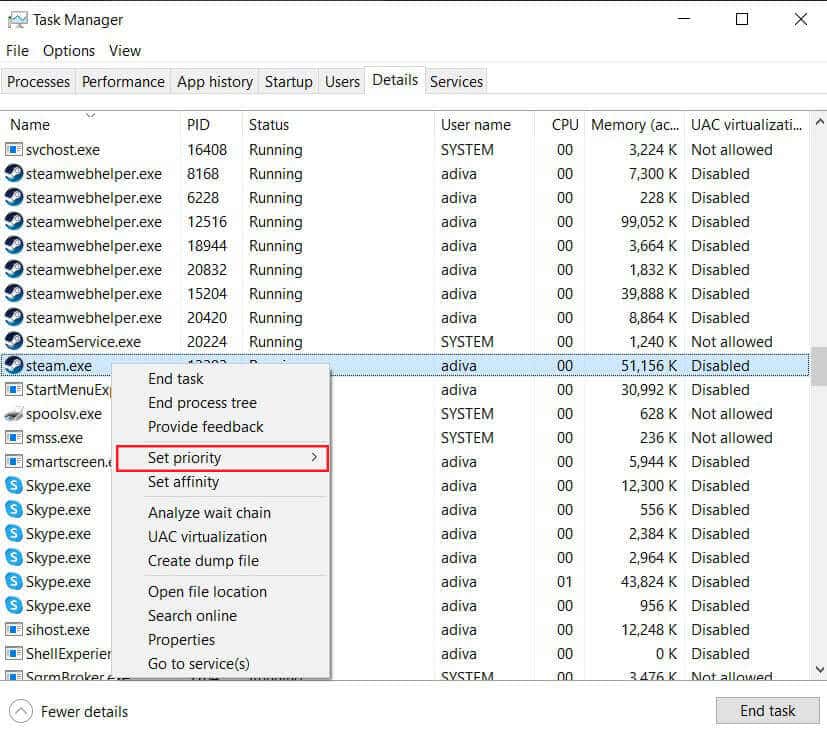Click the Task Manager title bar icon

[17, 20]
